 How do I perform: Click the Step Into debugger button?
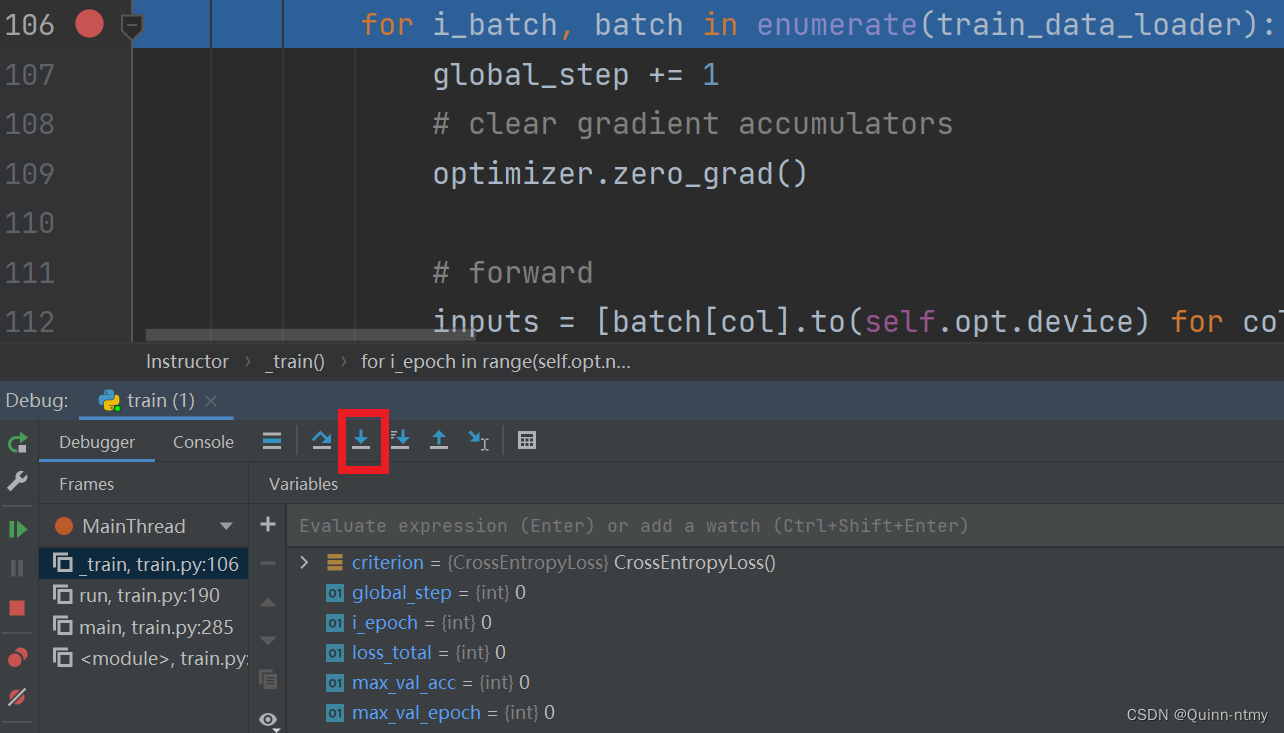click(361, 440)
